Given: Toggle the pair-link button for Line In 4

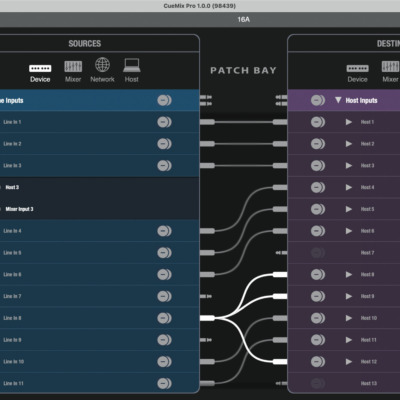Looking at the screenshot, I should point(164,231).
